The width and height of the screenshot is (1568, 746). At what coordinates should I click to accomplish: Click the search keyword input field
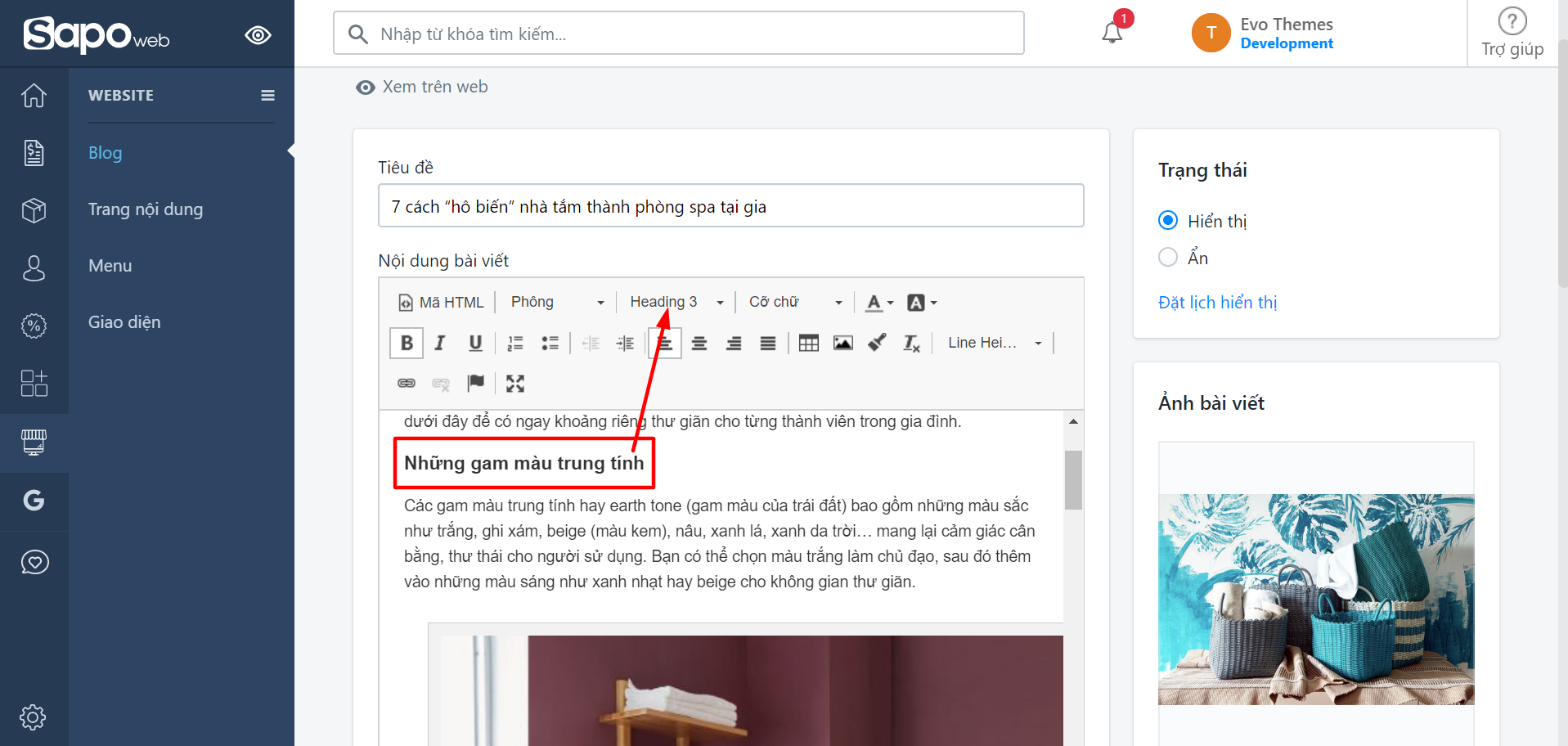[678, 33]
